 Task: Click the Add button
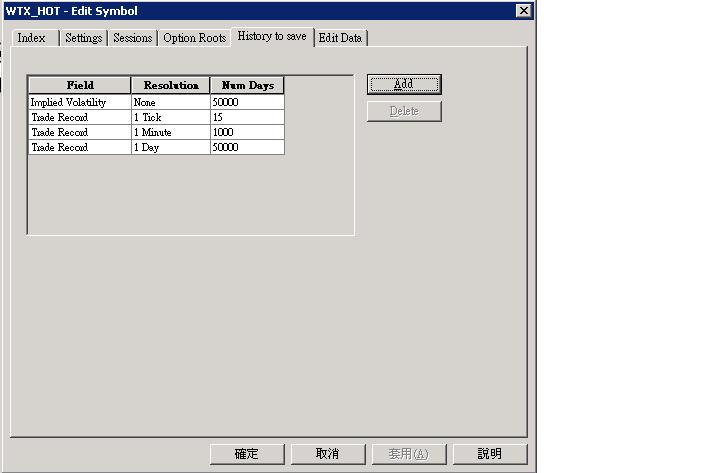pyautogui.click(x=404, y=84)
